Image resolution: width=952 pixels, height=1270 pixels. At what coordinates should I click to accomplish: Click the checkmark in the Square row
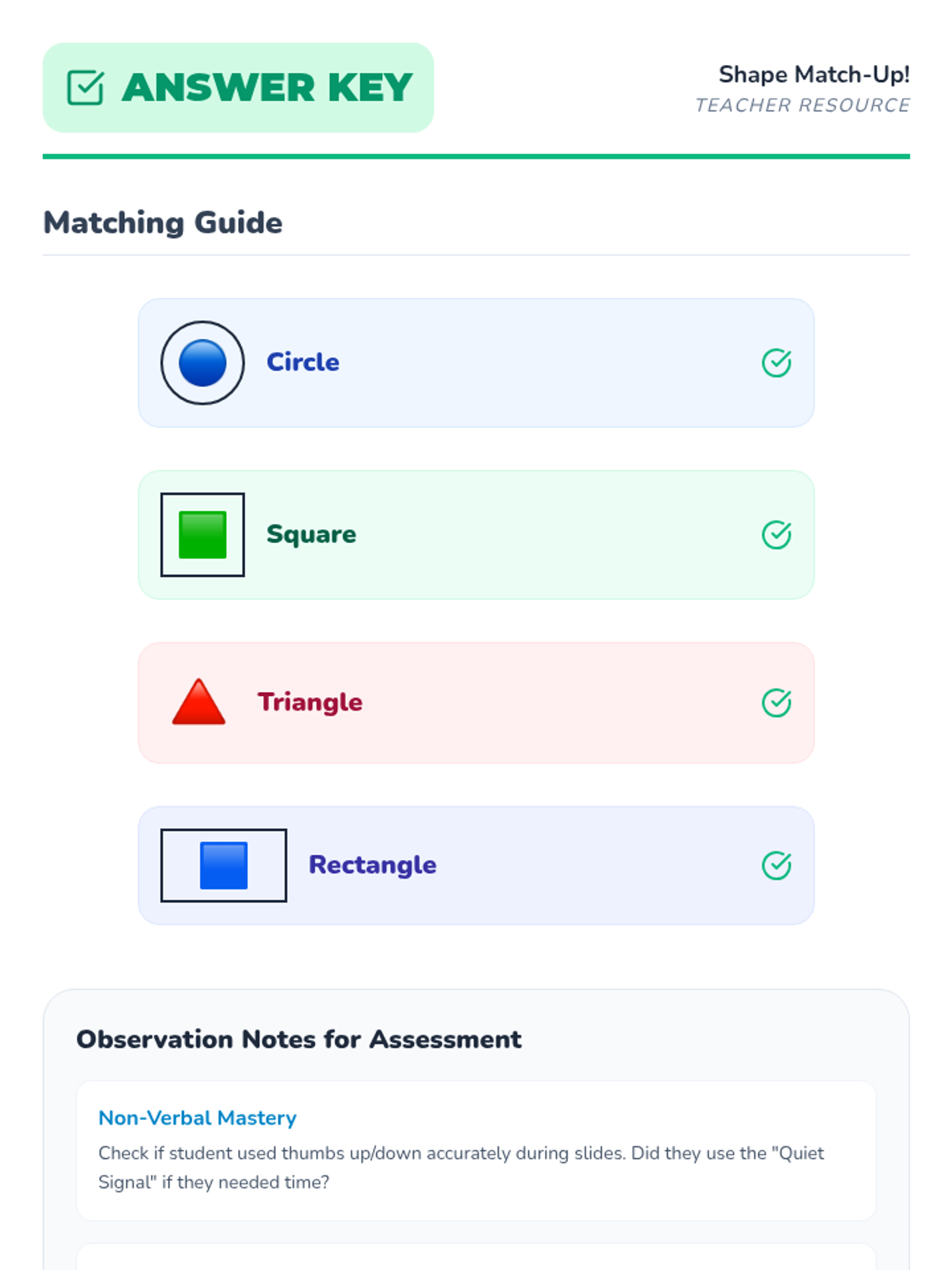click(777, 535)
